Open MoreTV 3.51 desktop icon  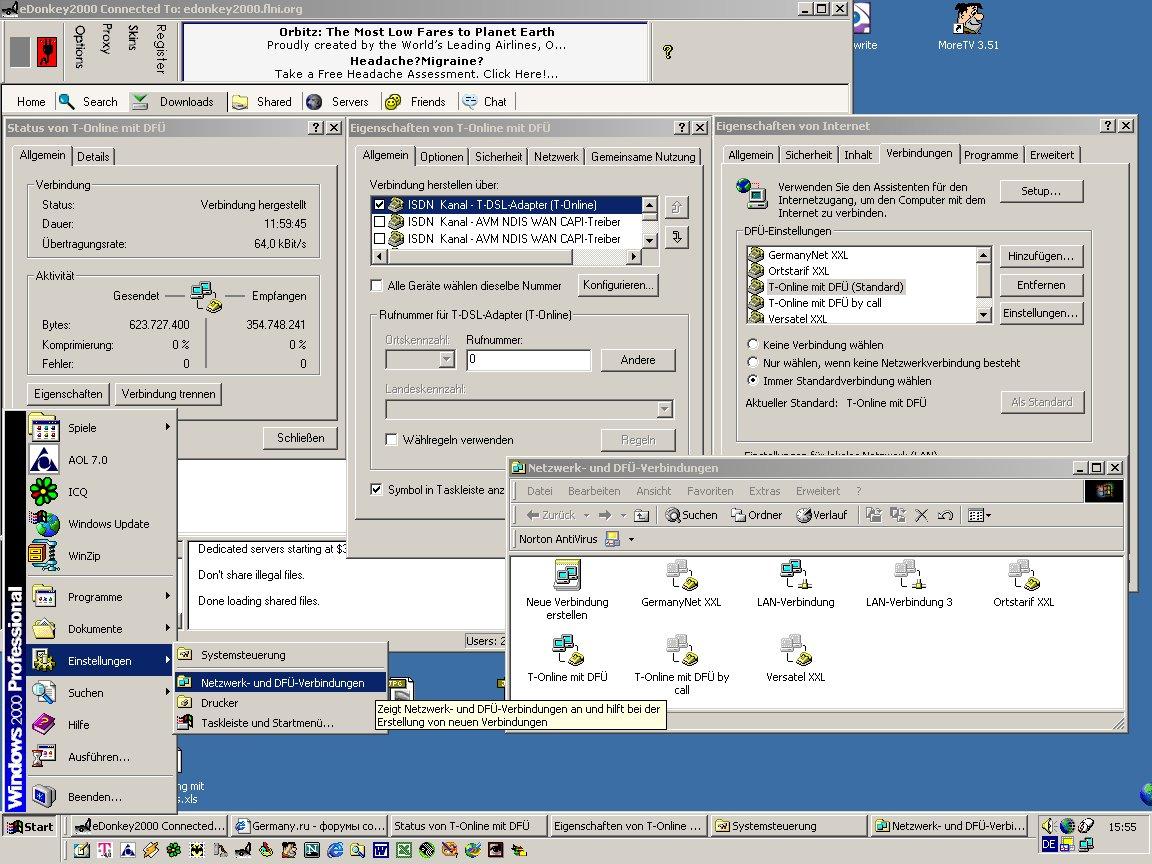point(968,26)
